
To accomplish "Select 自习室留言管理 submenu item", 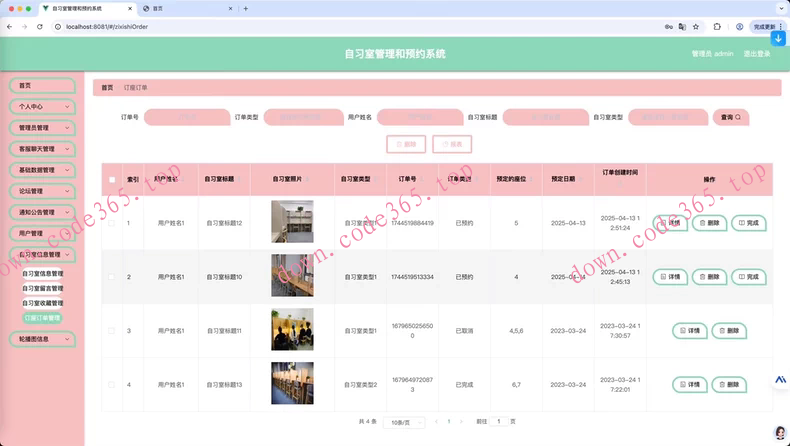I will 42,288.
